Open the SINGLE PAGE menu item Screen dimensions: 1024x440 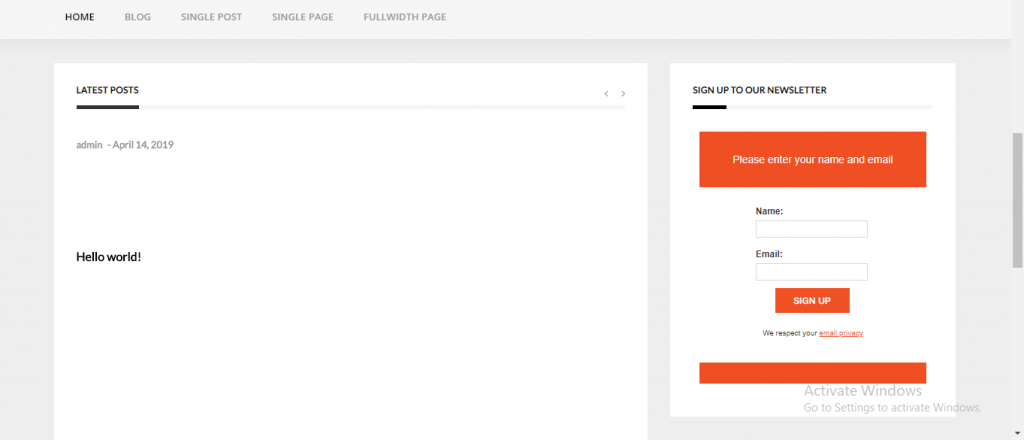pos(303,17)
